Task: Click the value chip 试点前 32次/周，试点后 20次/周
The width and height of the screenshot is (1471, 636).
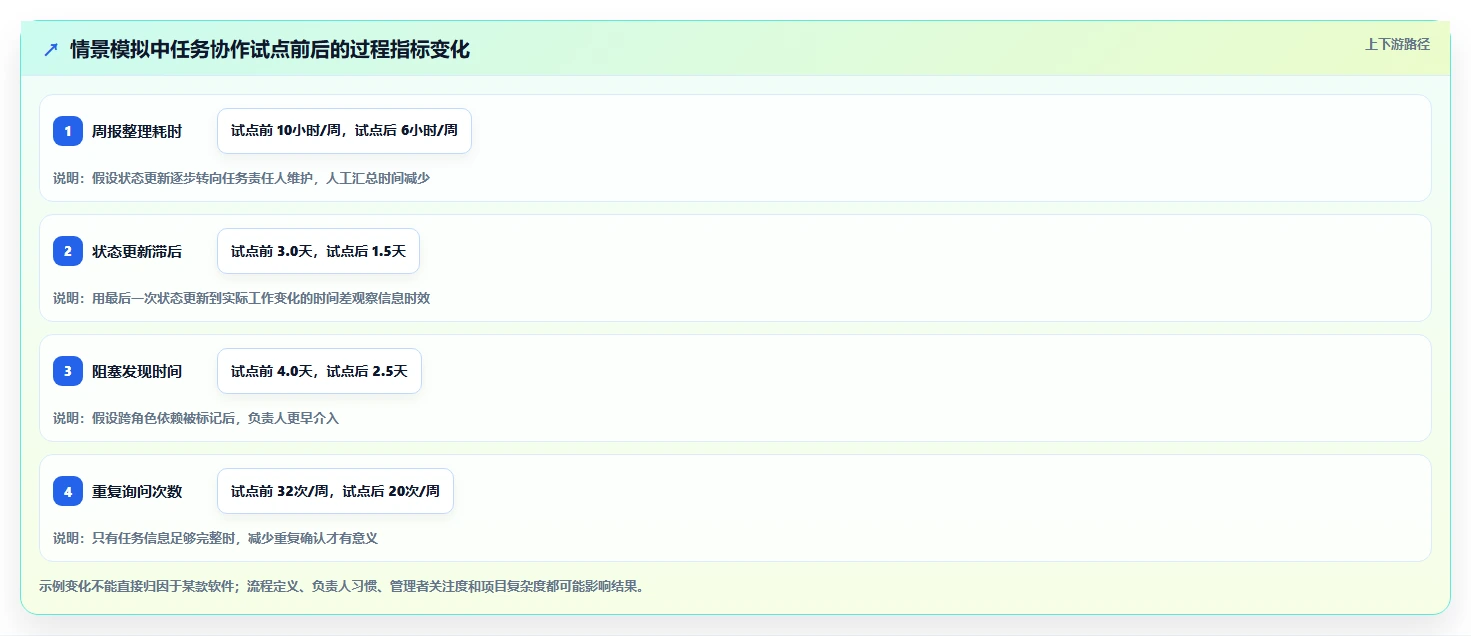Action: click(x=335, y=491)
